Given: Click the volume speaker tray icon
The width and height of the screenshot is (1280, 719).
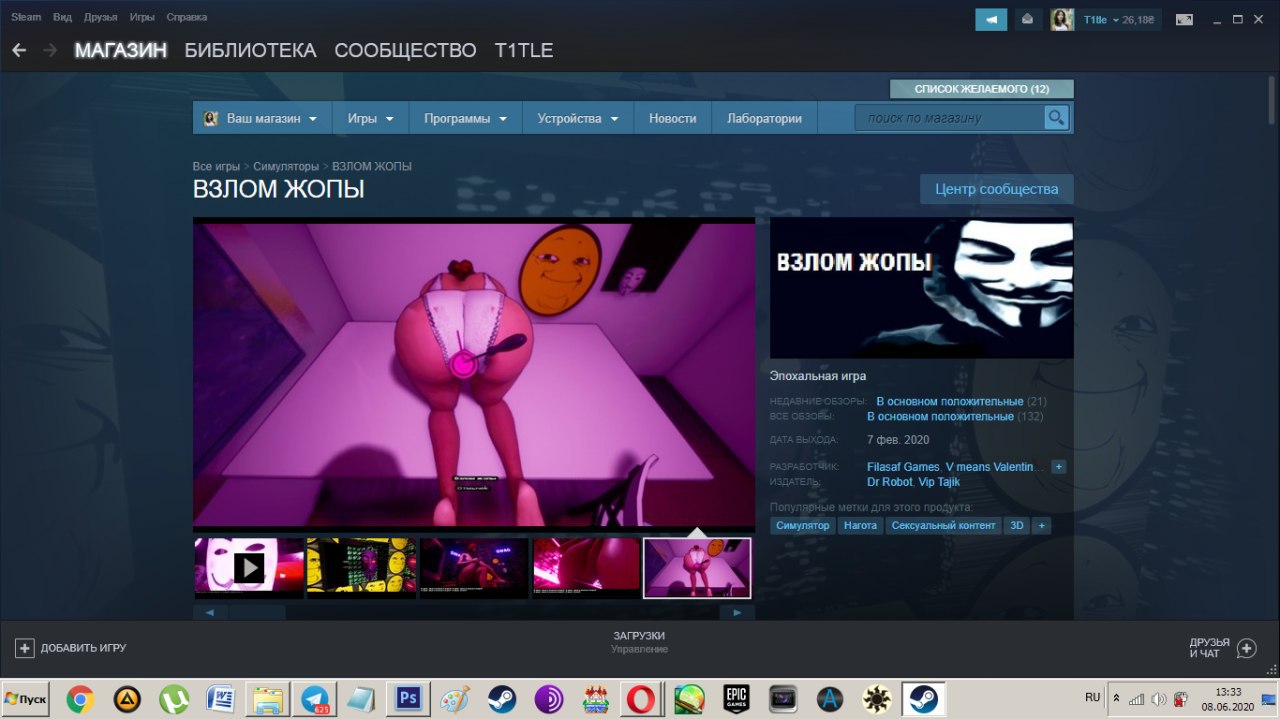Looking at the screenshot, I should tap(1158, 698).
